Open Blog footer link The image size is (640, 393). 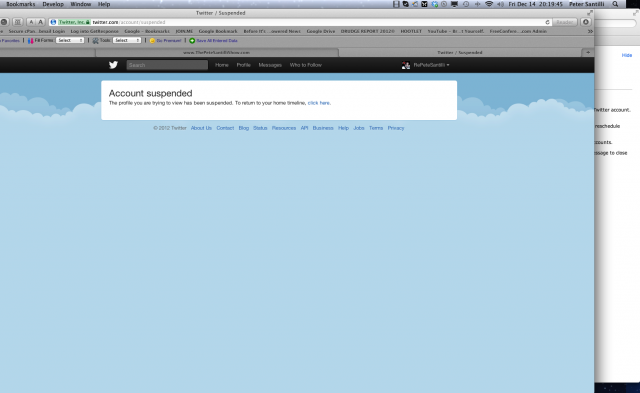click(244, 128)
